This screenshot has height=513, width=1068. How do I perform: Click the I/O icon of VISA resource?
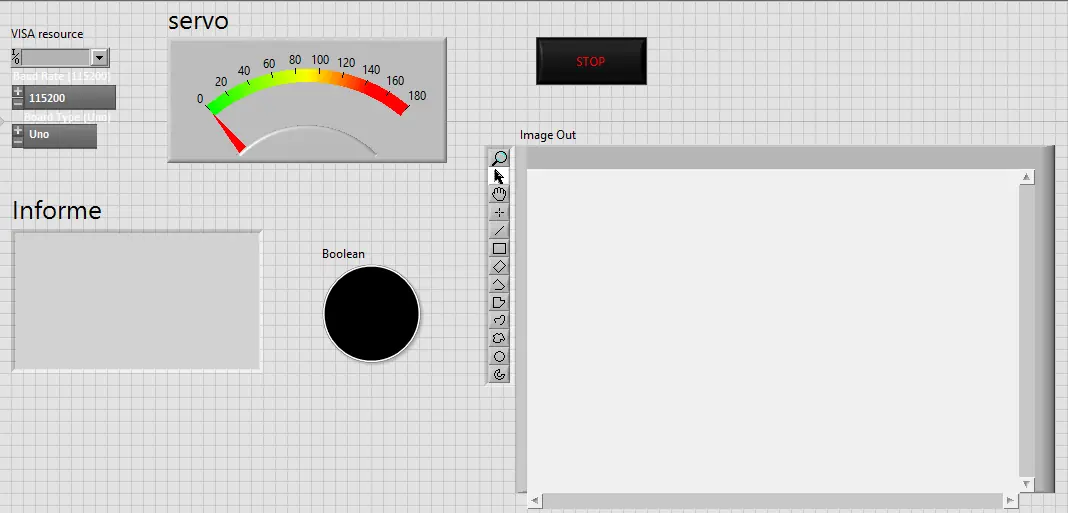coord(16,57)
